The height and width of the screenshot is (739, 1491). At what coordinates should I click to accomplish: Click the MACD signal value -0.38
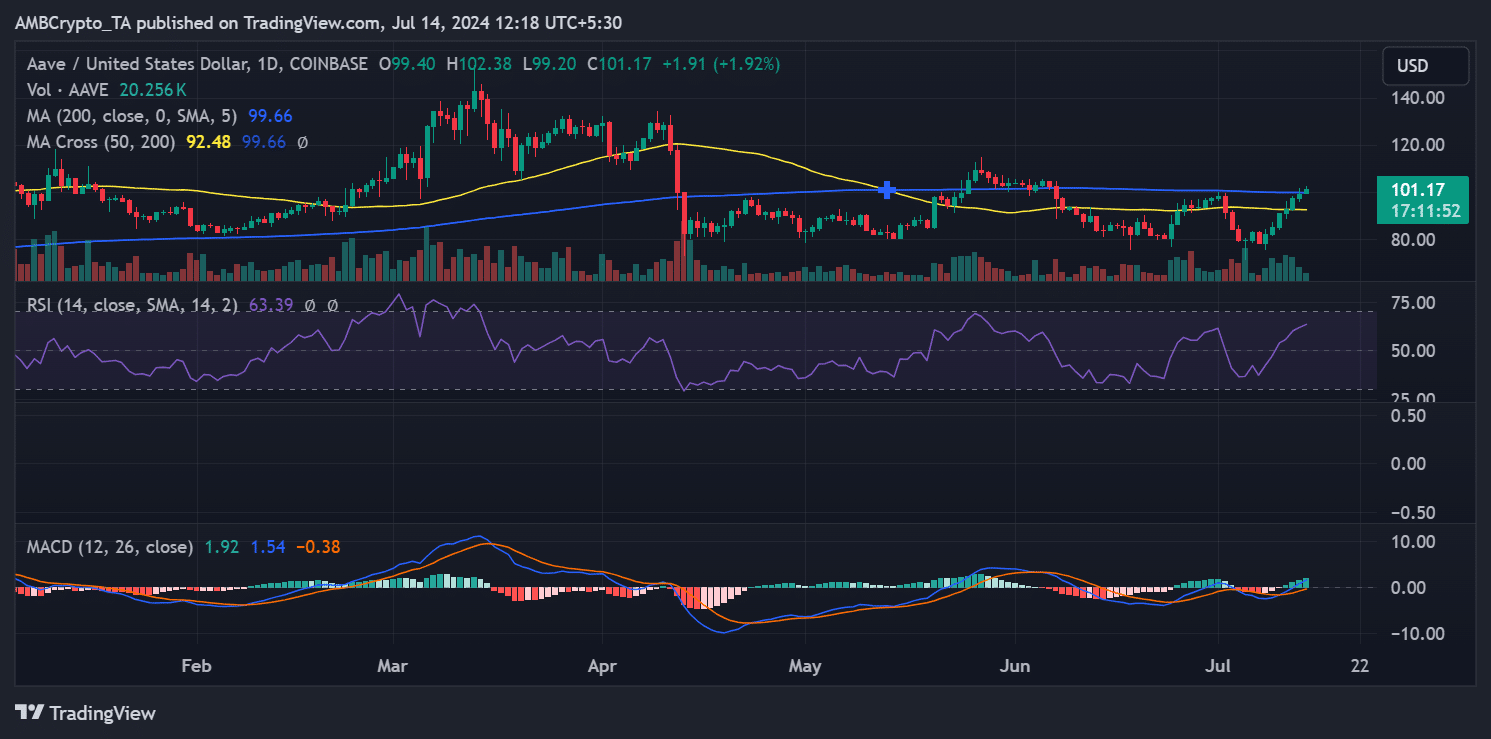coord(321,547)
